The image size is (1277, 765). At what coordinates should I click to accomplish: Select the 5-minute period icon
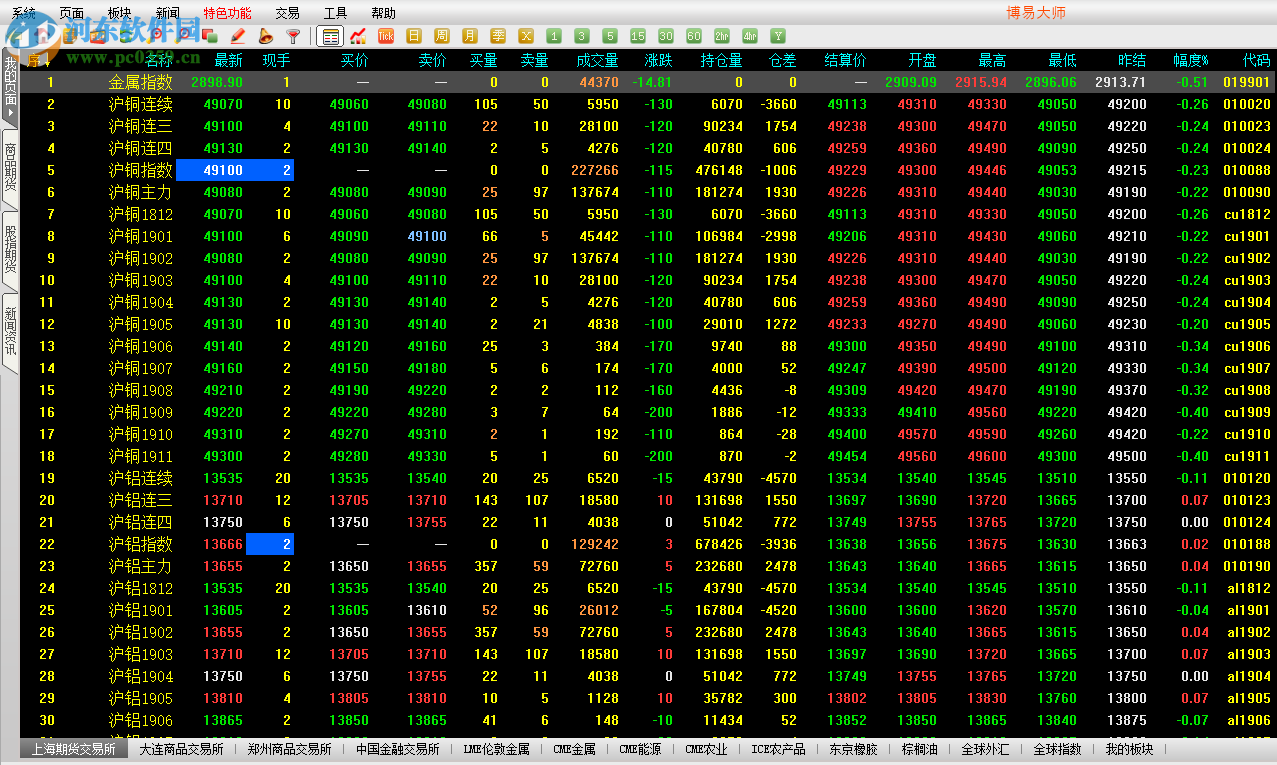610,36
